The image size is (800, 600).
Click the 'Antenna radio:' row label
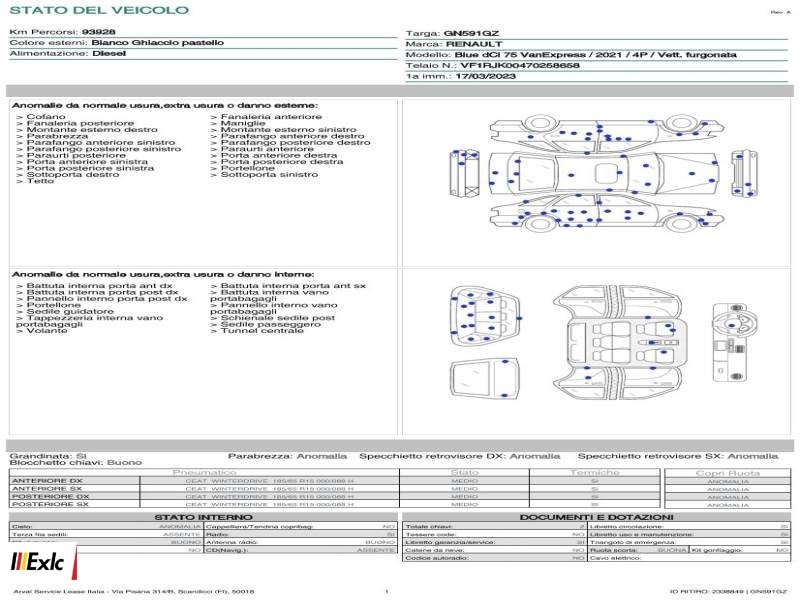pyautogui.click(x=232, y=542)
